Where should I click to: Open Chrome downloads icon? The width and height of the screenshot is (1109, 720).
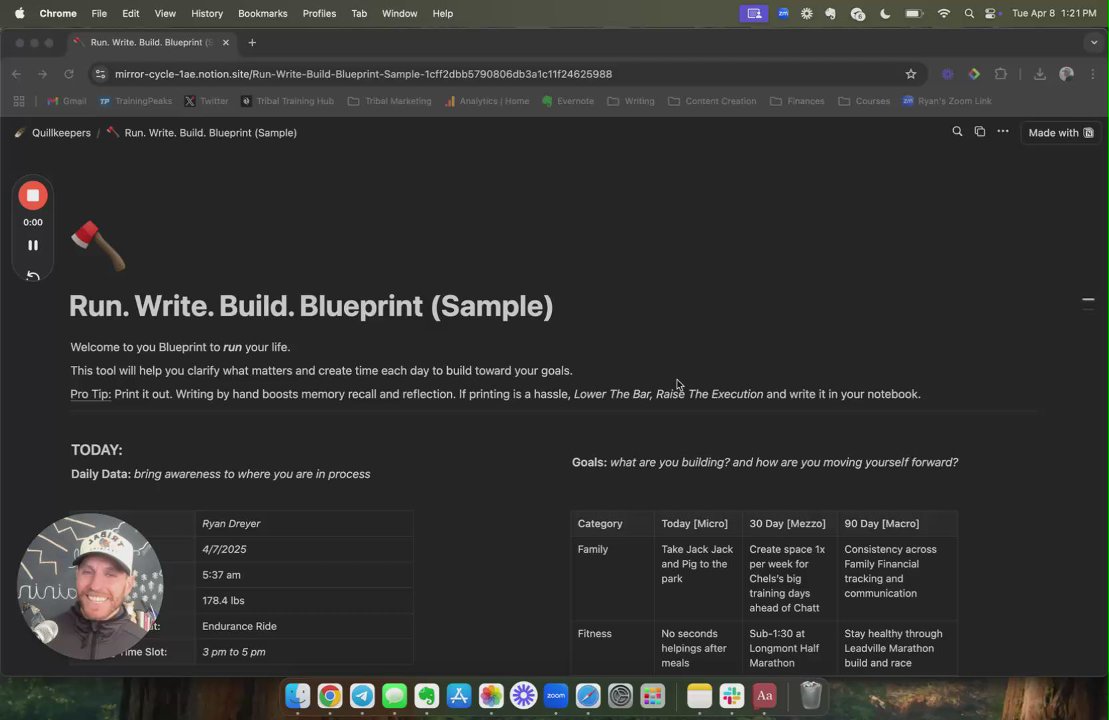click(1040, 74)
